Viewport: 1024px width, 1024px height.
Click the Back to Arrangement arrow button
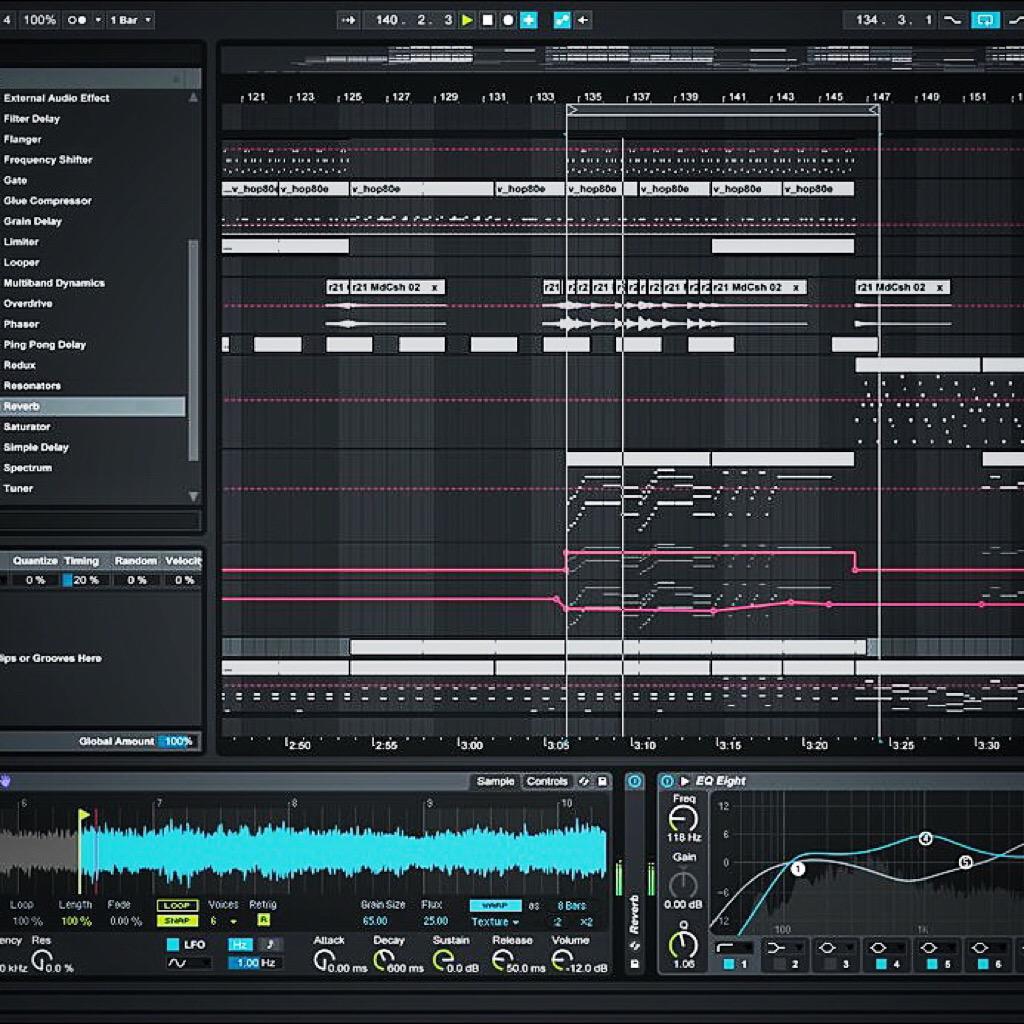[583, 20]
